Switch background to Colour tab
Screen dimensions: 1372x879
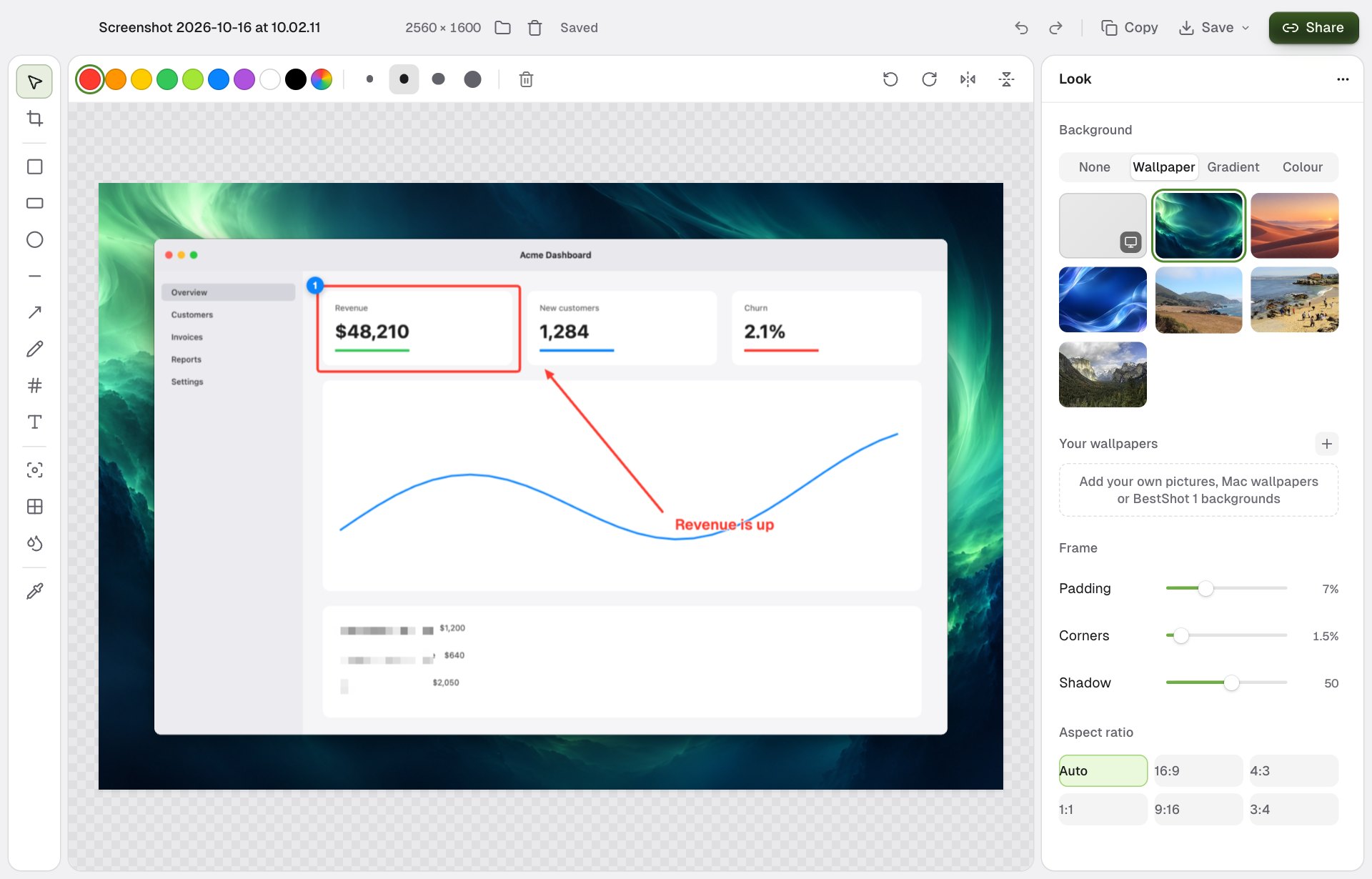click(1302, 167)
